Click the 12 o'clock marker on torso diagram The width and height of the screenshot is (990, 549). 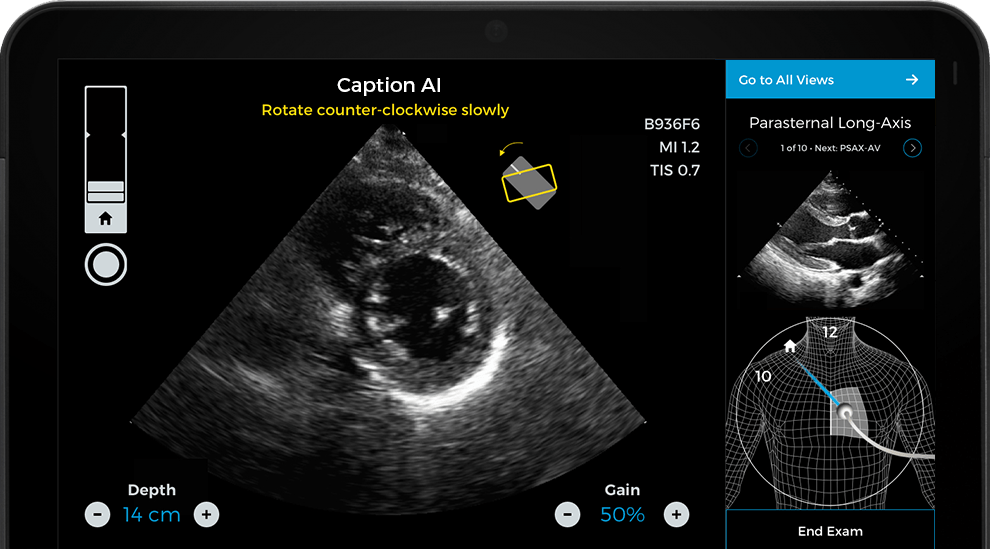(x=830, y=332)
